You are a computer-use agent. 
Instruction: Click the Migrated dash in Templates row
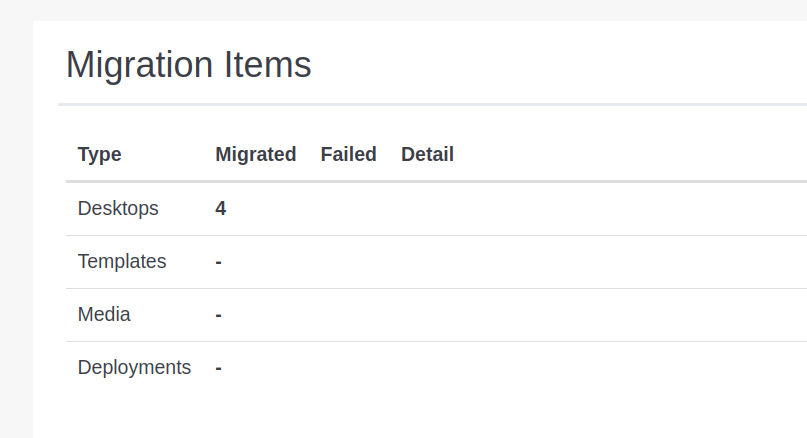(218, 262)
